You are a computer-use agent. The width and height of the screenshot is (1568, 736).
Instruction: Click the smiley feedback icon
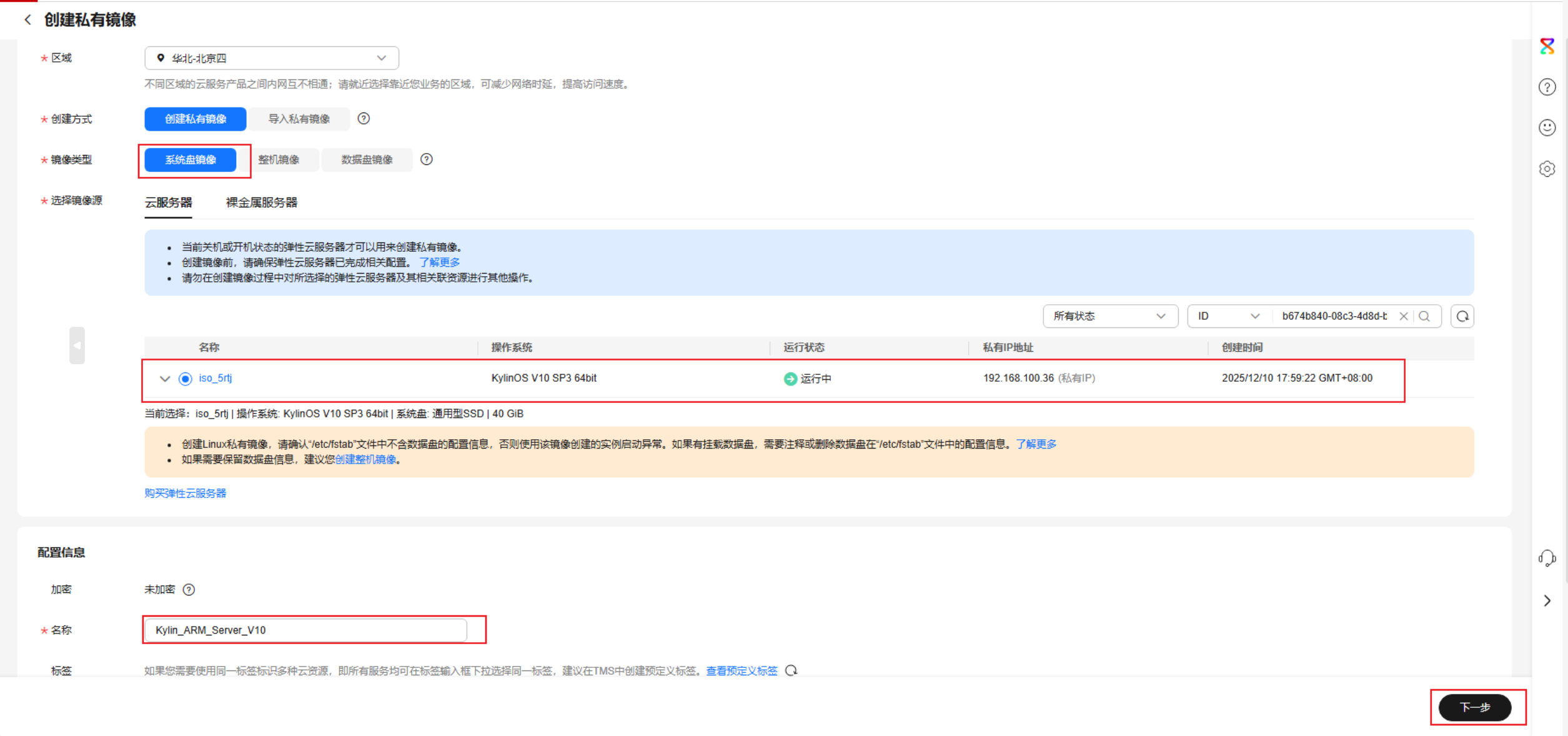[1547, 127]
